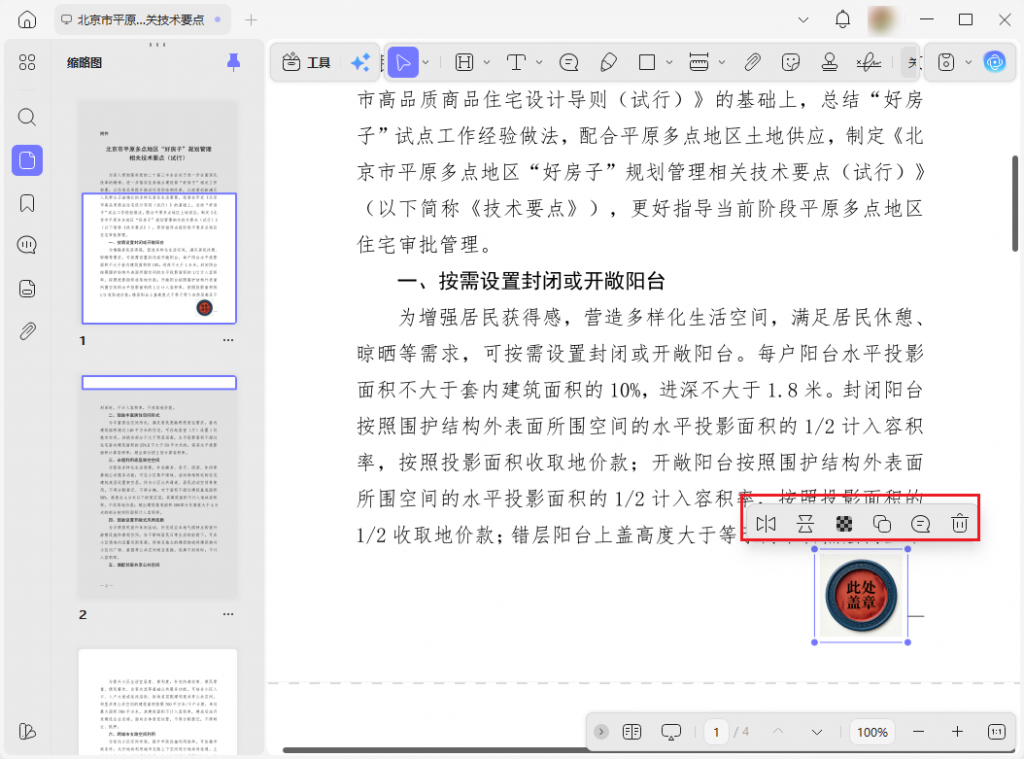Enter presentation screen mode
Viewport: 1024px width, 759px height.
point(671,731)
